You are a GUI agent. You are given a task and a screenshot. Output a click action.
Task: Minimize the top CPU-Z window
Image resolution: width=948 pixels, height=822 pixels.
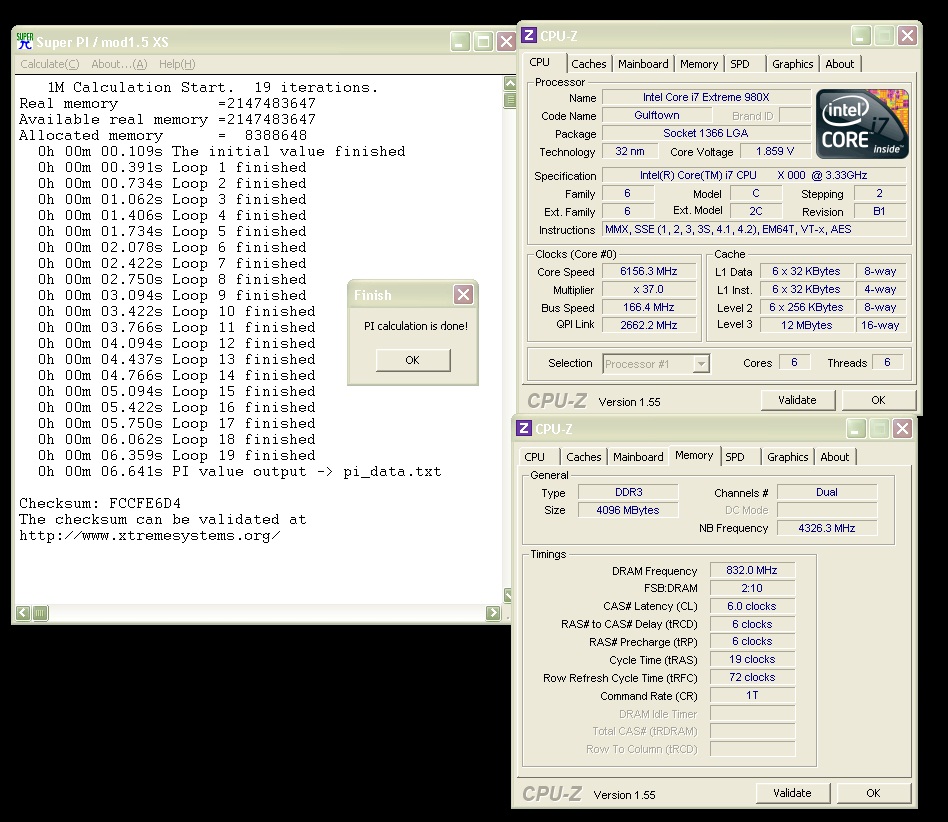pyautogui.click(x=861, y=36)
